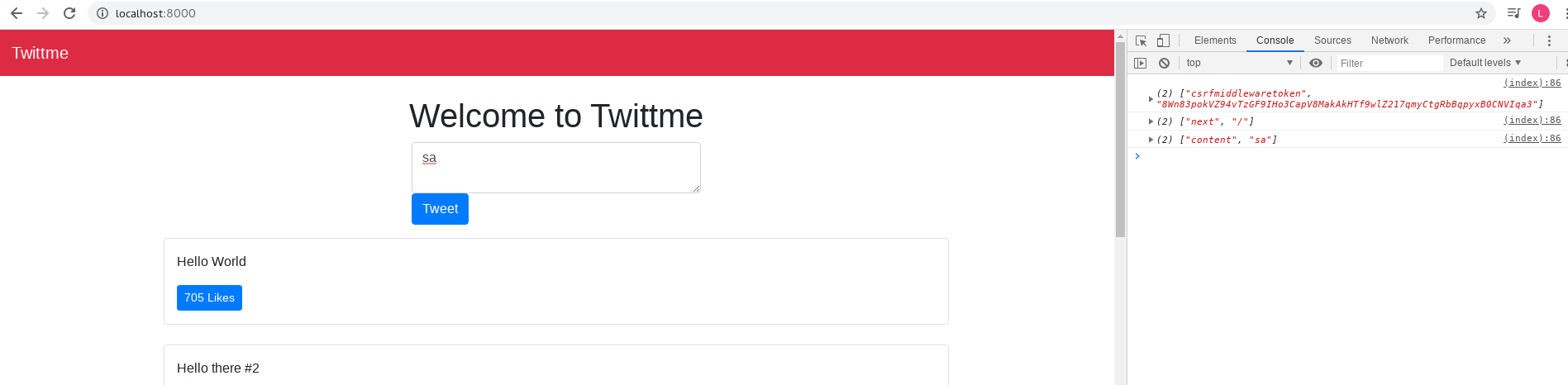The width and height of the screenshot is (1568, 385).
Task: Open the top JavaScript context dropdown
Action: click(x=1239, y=63)
